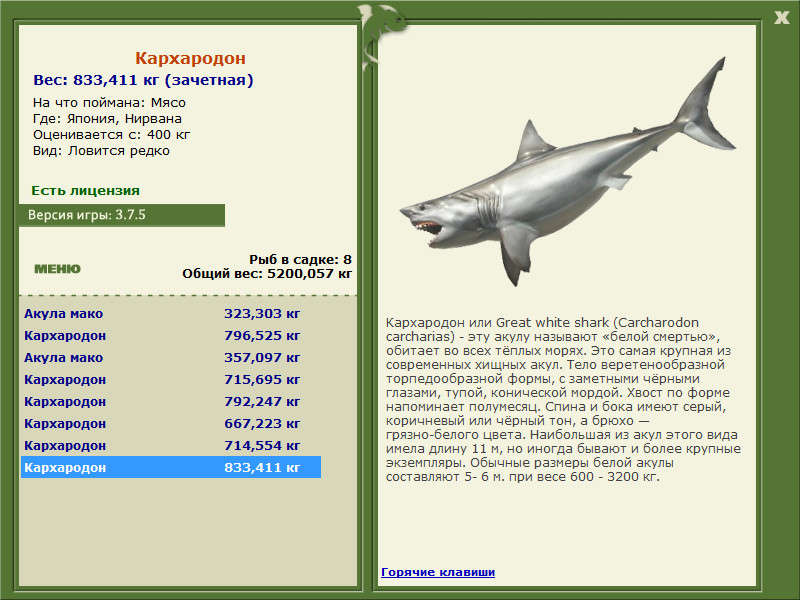
Task: Click the Оценивается с: 400 кг line
Action: click(111, 135)
